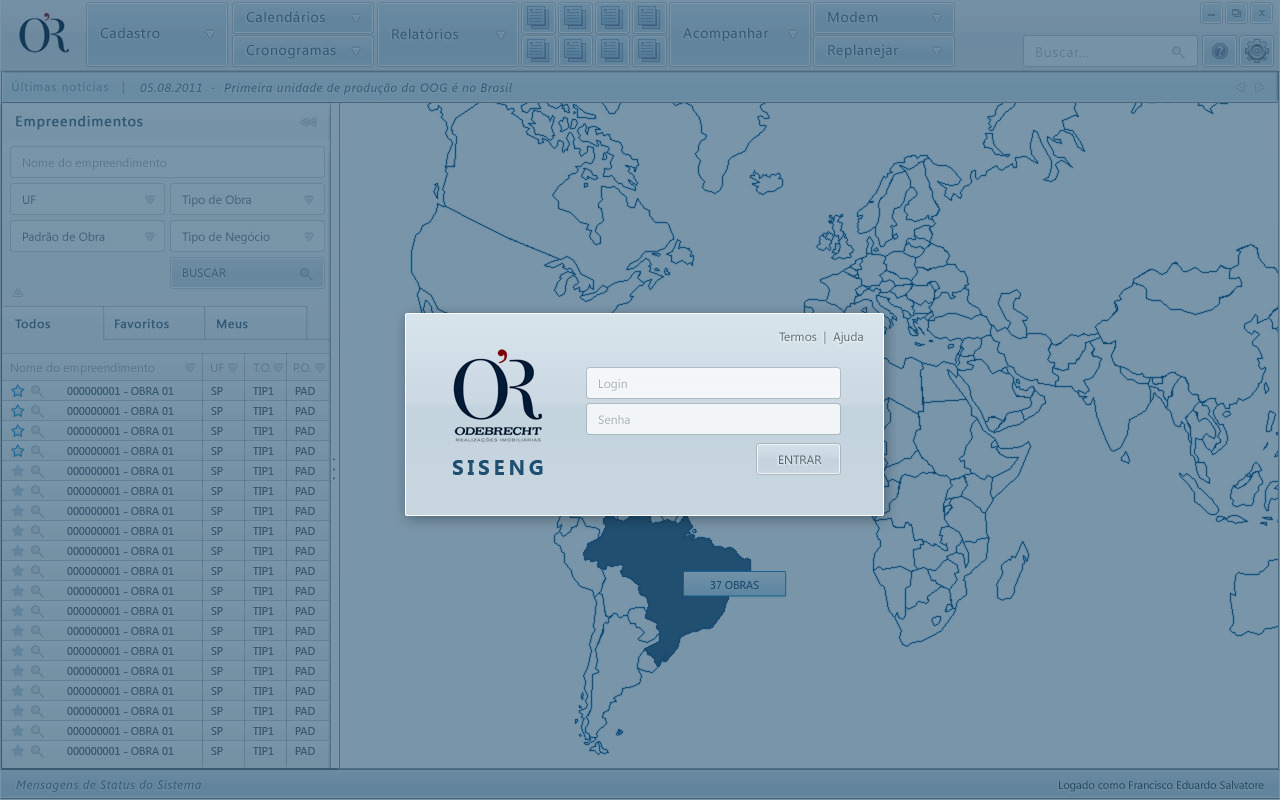Open the settings gear icon
1280x800 pixels.
click(x=1257, y=51)
